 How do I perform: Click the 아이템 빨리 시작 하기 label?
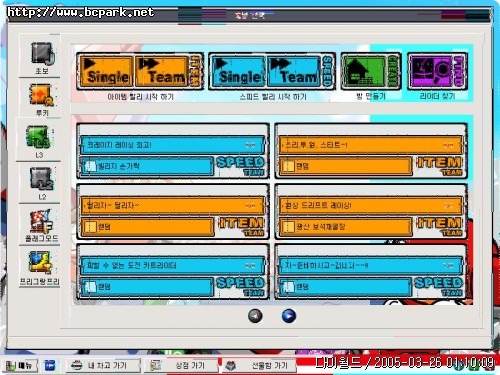140,97
